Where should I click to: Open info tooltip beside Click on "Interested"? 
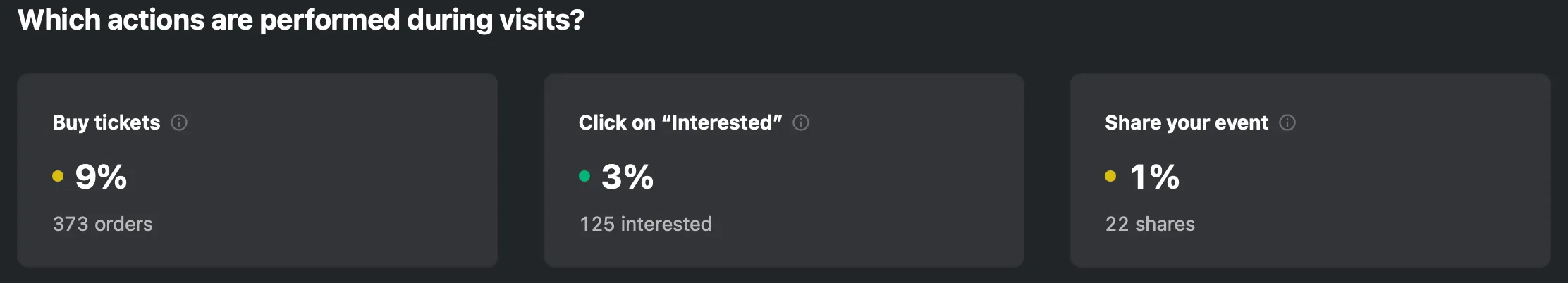(x=801, y=122)
